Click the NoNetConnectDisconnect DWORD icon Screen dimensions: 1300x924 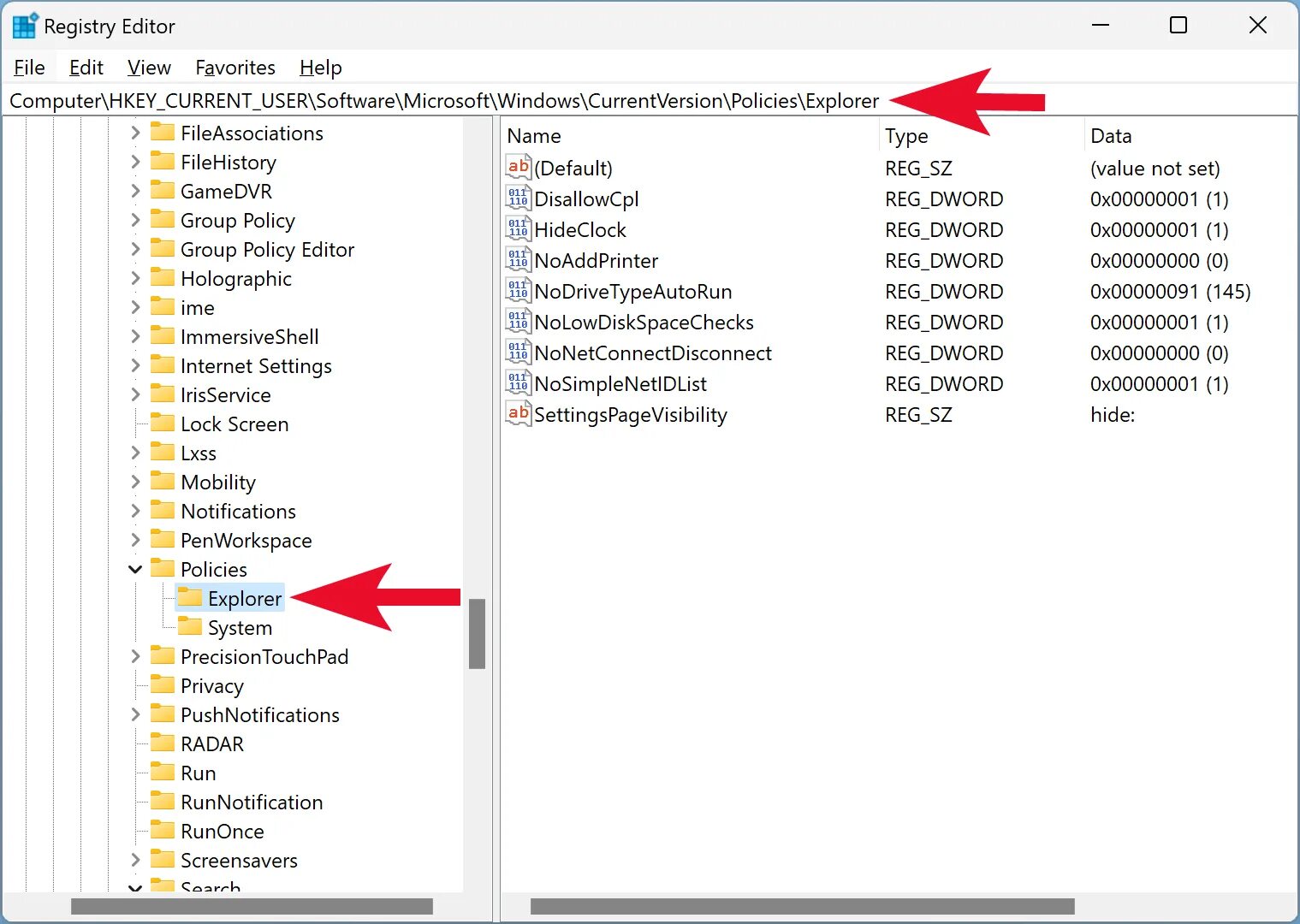pos(518,352)
